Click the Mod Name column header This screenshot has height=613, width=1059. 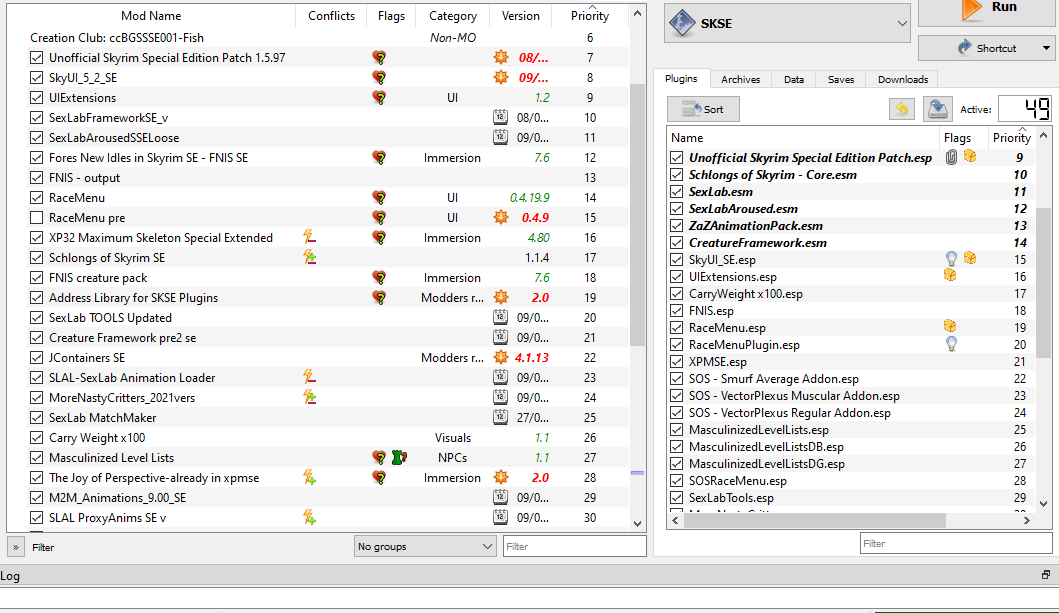coord(151,16)
